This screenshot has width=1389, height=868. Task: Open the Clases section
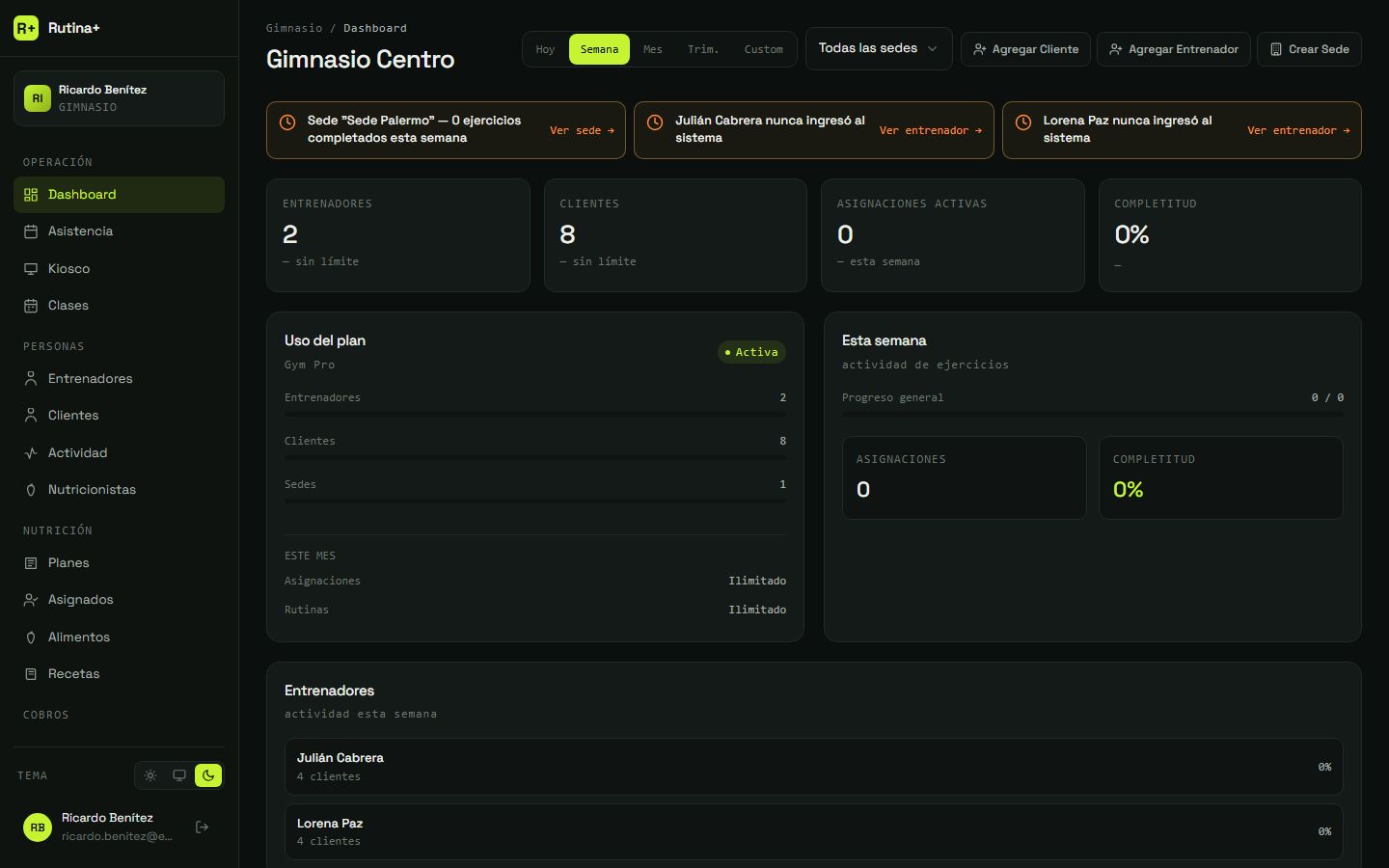coord(119,306)
